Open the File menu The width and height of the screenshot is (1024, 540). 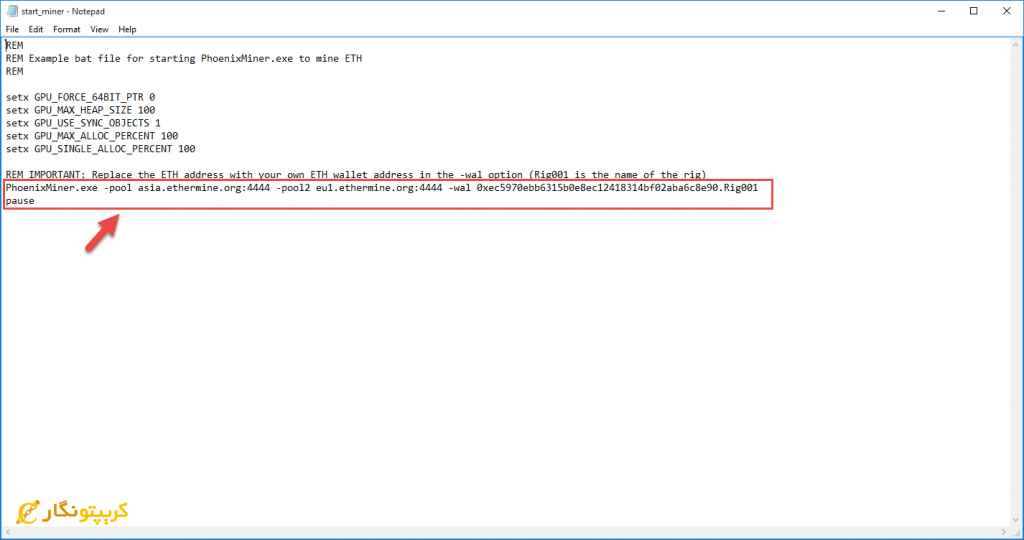12,29
